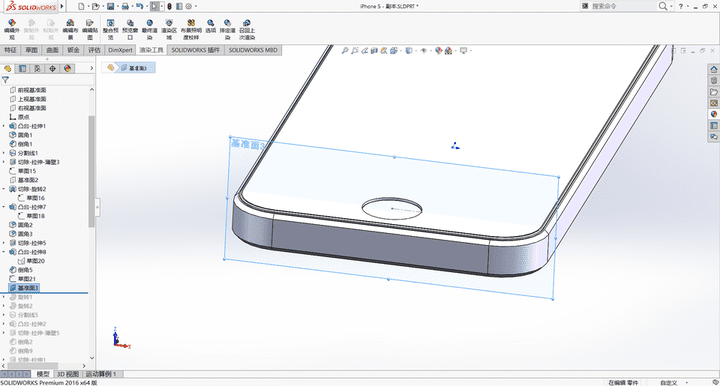
Task: Select 倒角5 in feature tree
Action: pyautogui.click(x=22, y=270)
